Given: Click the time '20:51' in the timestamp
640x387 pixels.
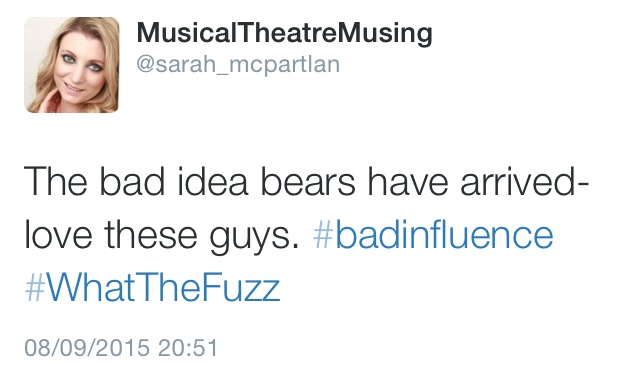Looking at the screenshot, I should tap(188, 348).
